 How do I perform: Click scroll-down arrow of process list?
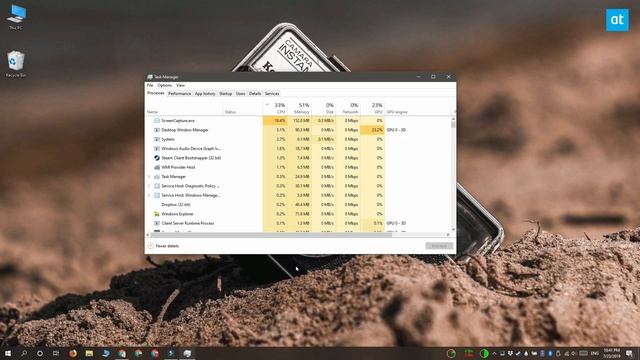pos(453,230)
